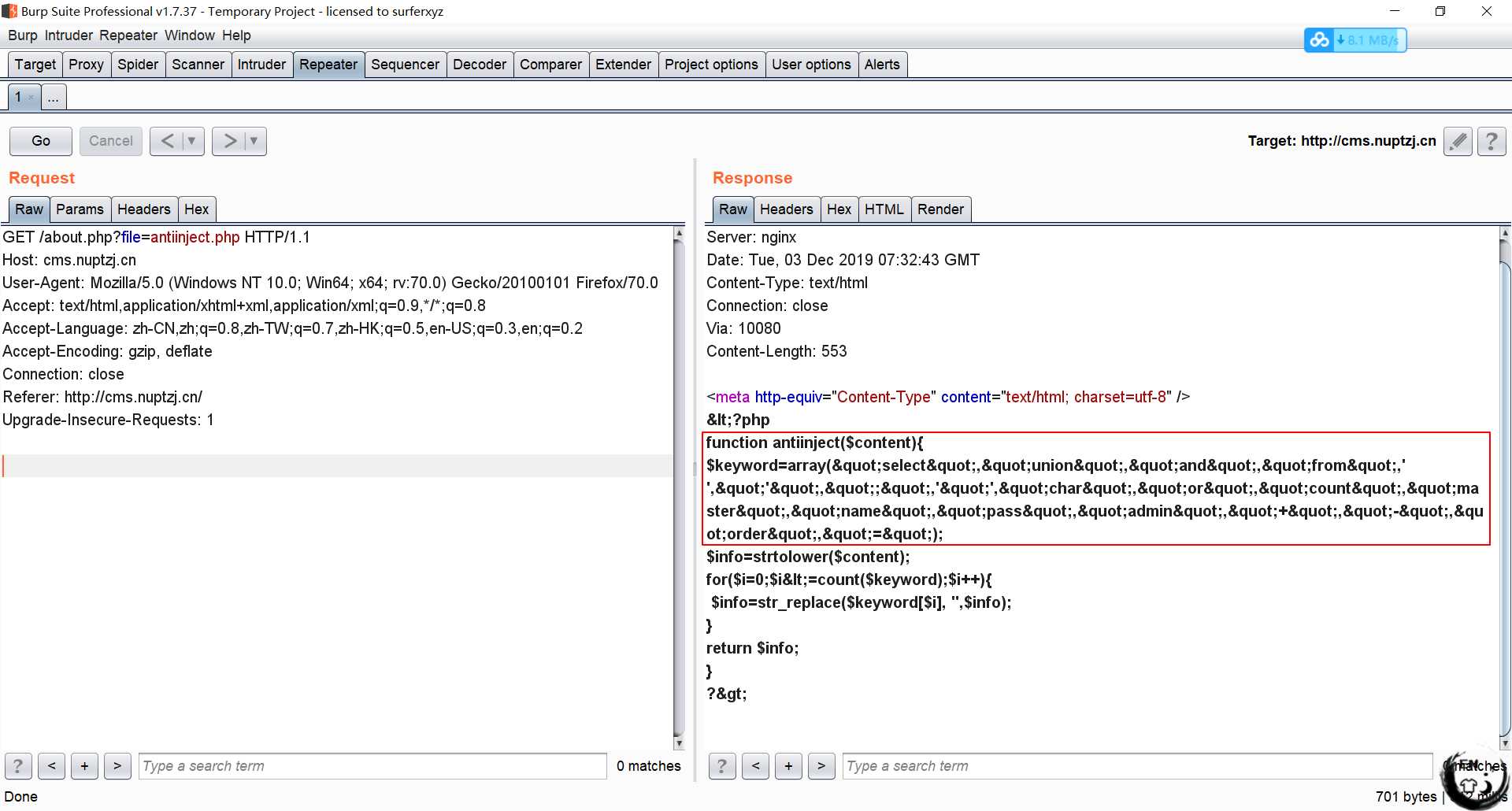Open the Alerts tab

pyautogui.click(x=882, y=65)
